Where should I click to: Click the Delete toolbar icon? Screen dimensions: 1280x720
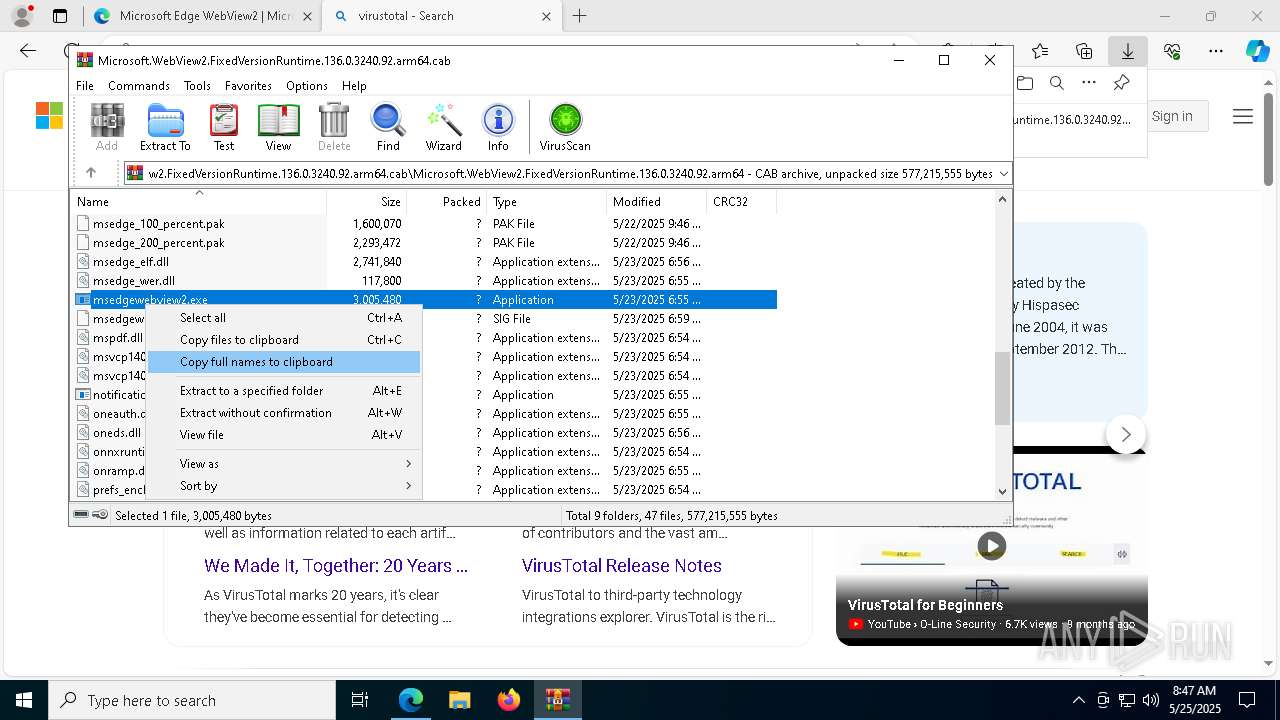[x=334, y=127]
